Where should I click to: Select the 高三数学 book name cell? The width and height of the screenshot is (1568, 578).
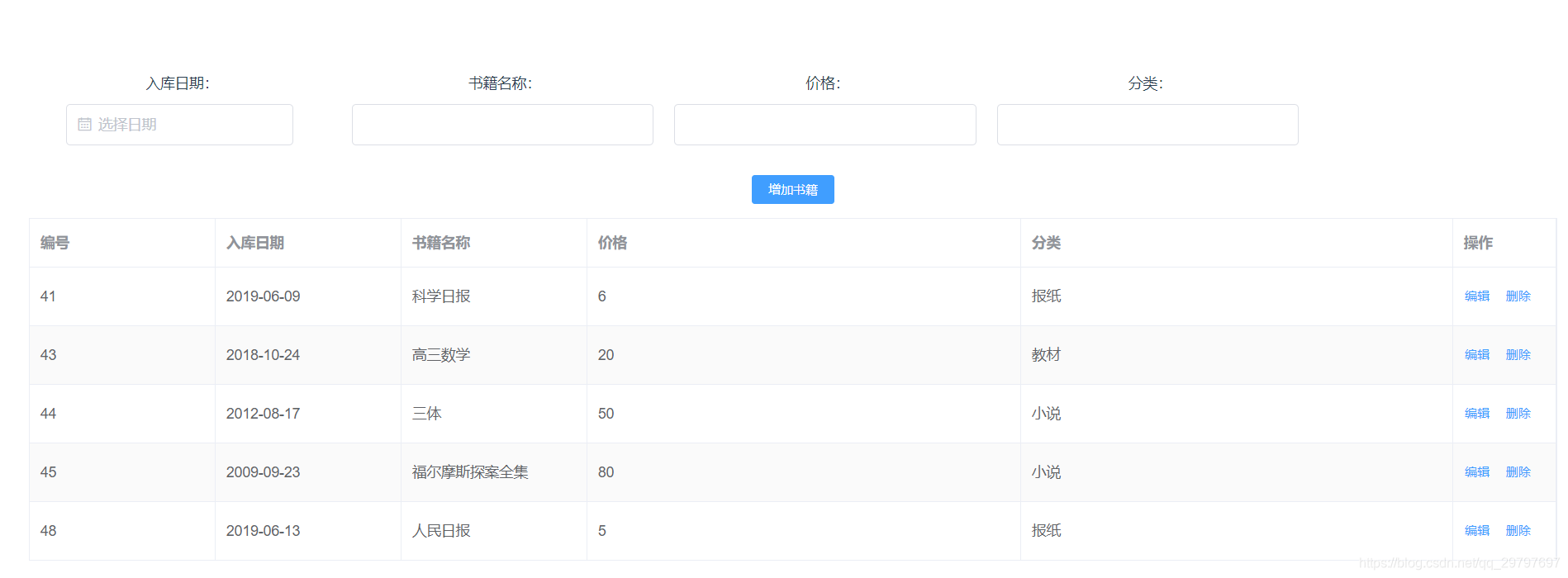coord(494,355)
